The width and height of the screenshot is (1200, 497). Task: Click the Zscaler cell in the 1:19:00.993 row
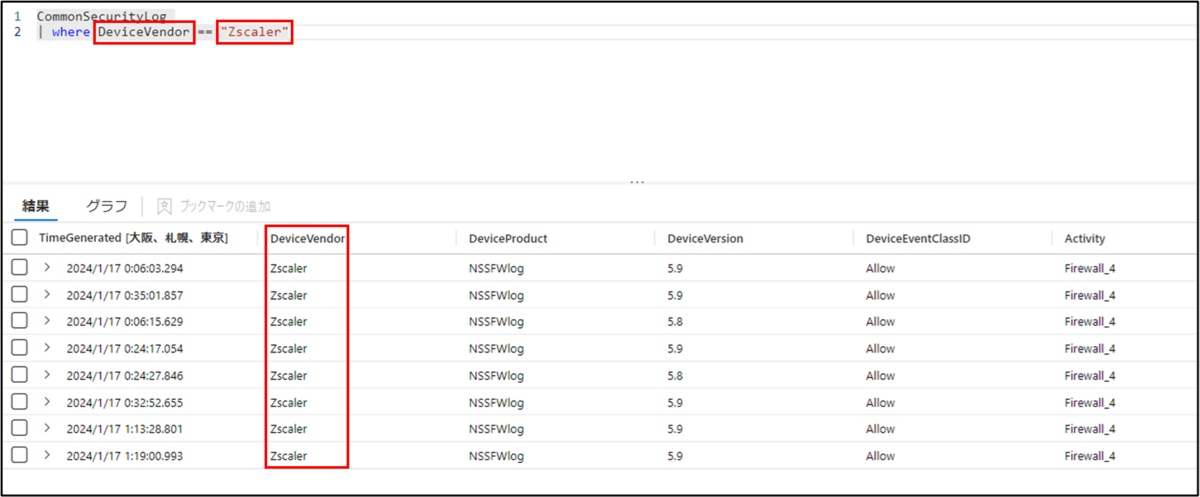tap(289, 455)
